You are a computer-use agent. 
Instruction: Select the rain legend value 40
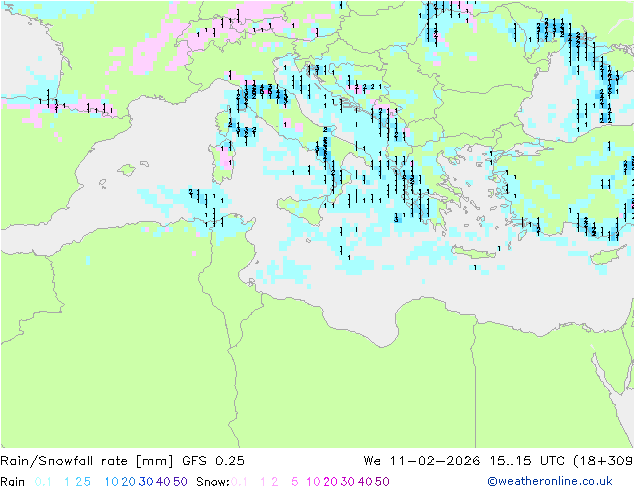click(163, 482)
